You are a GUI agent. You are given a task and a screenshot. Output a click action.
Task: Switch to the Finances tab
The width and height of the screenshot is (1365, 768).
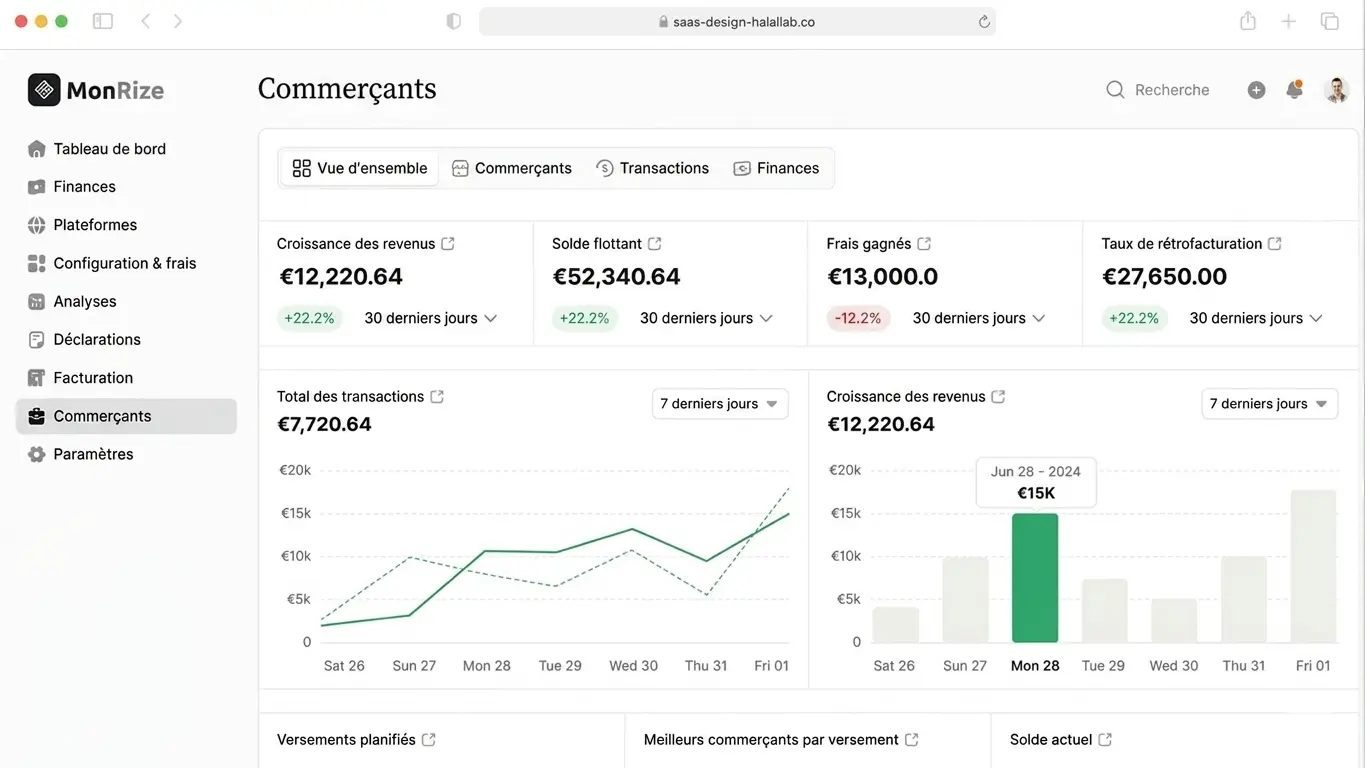(777, 167)
